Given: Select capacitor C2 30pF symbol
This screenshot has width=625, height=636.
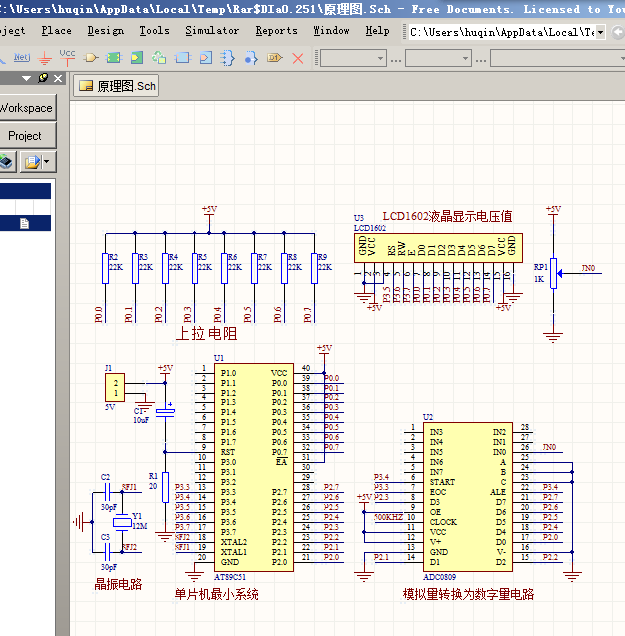Looking at the screenshot, I should [x=107, y=492].
